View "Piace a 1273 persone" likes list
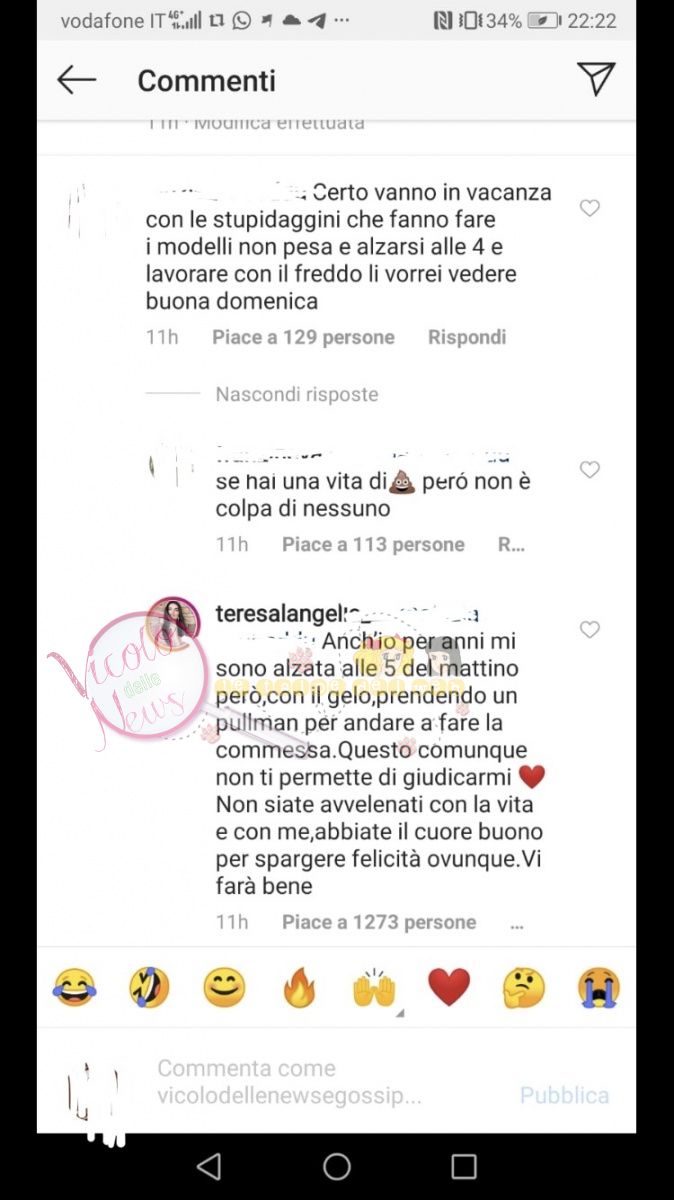674x1200 pixels. 379,922
